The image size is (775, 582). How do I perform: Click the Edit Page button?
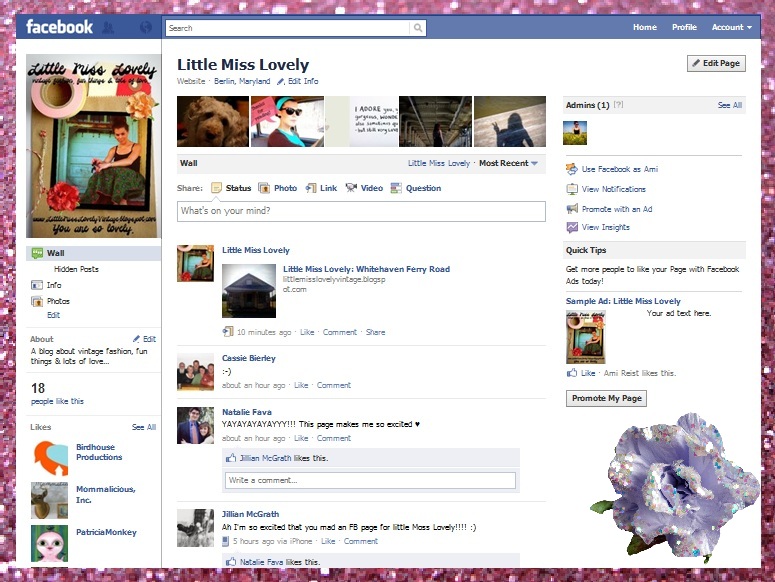pos(716,63)
